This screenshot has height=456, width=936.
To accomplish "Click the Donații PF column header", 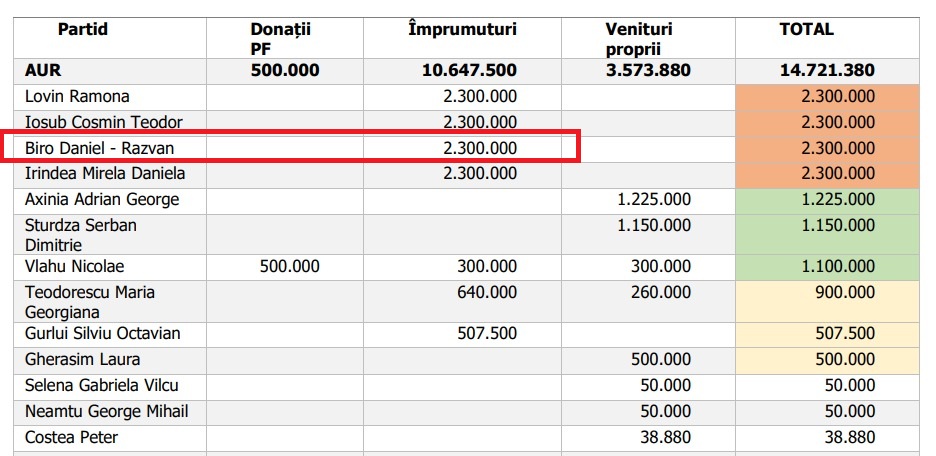I will tap(281, 38).
